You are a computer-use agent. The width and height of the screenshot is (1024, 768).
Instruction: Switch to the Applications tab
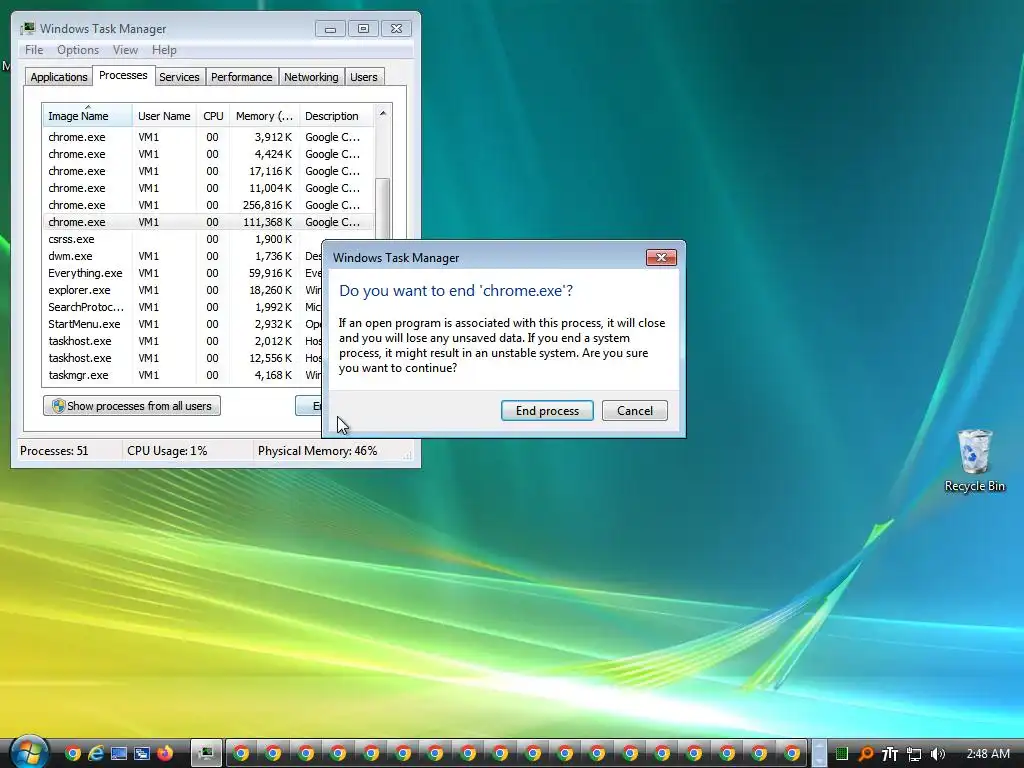[x=59, y=77]
